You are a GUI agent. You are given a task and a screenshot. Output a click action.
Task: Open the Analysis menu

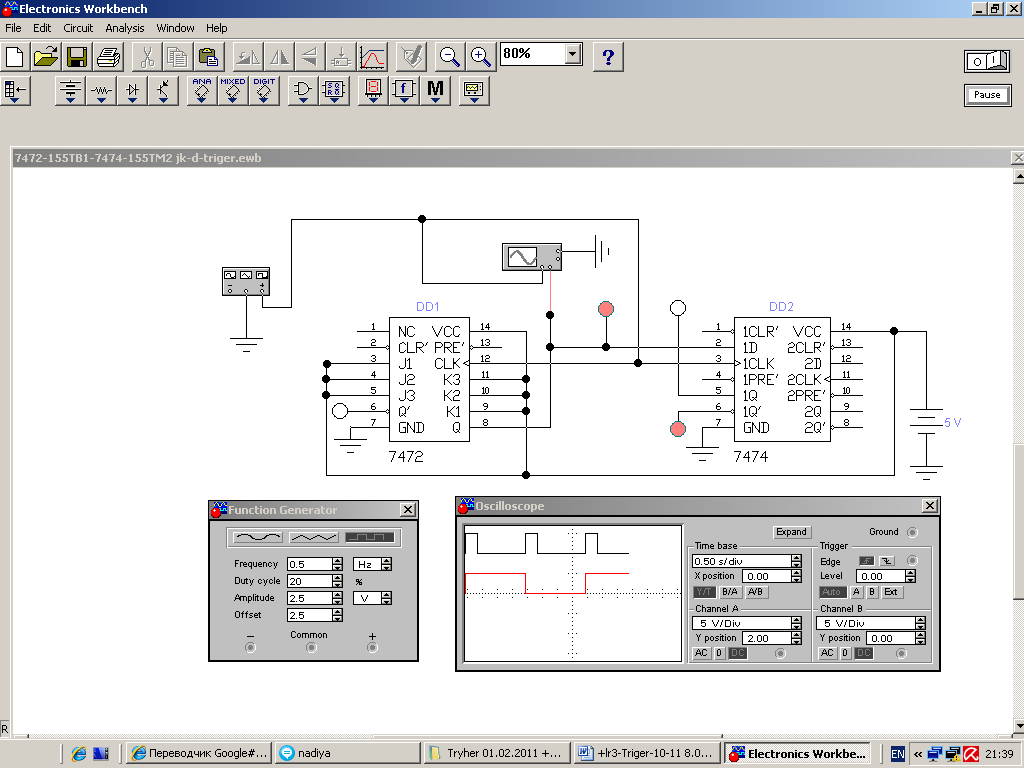(x=125, y=28)
